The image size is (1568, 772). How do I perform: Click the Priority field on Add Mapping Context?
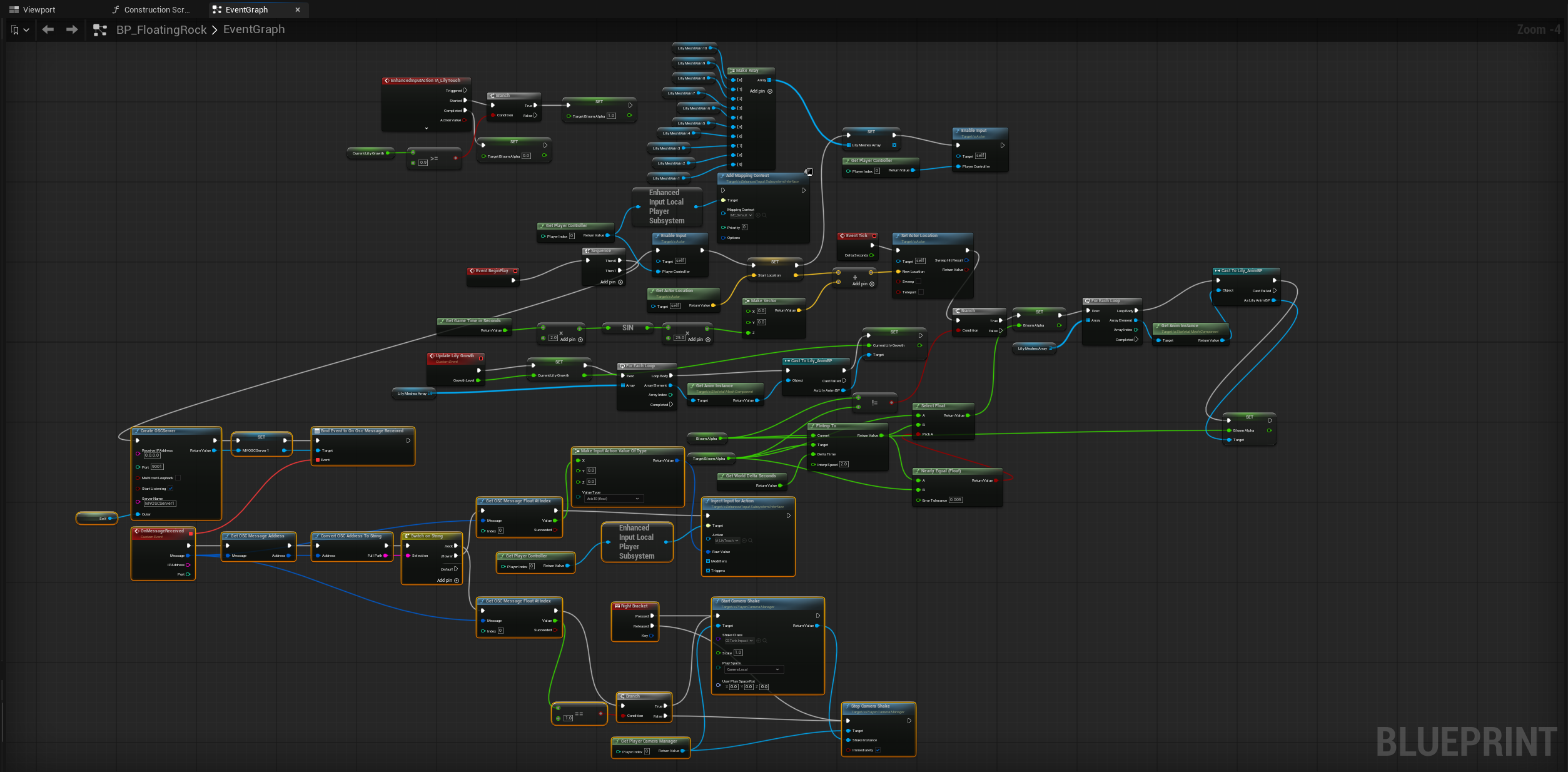click(x=744, y=227)
